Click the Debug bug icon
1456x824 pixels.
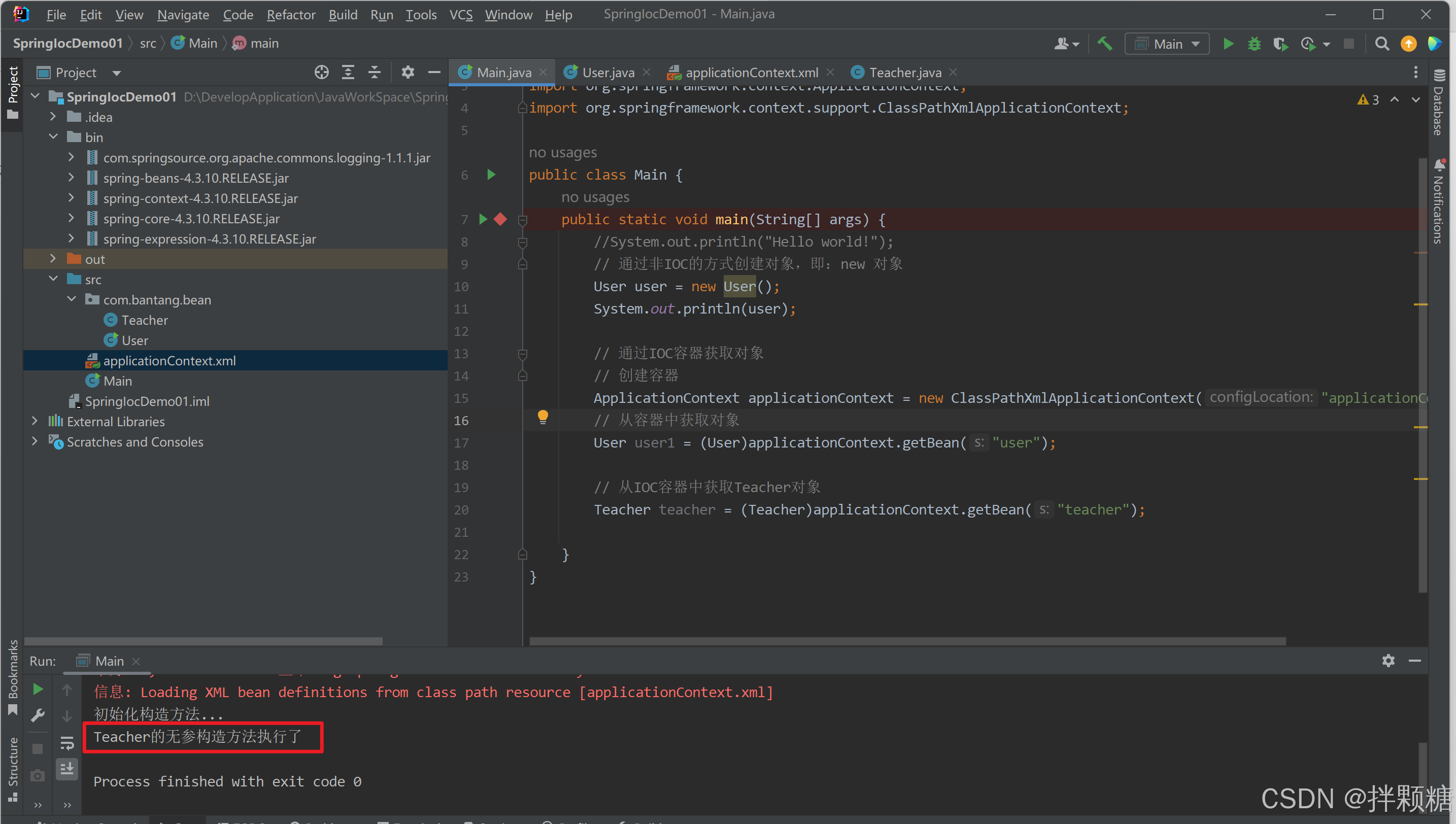[x=1254, y=44]
